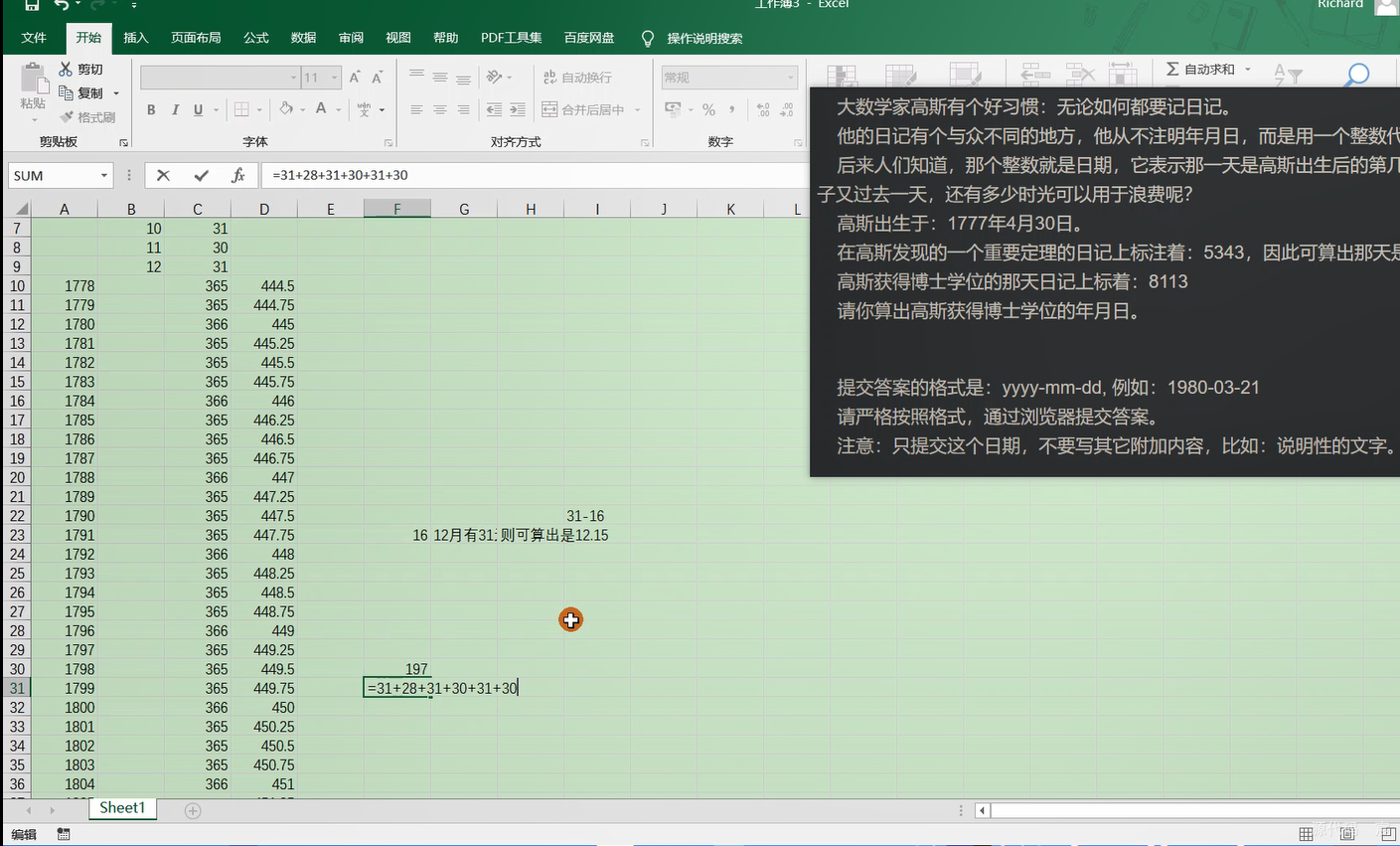Screen dimensions: 1400x846
Task: Toggle underline formatting
Action: (198, 109)
